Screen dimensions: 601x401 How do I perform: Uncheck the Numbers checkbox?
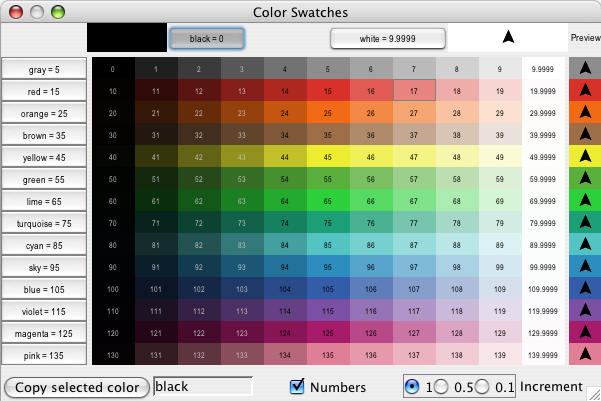[297, 387]
